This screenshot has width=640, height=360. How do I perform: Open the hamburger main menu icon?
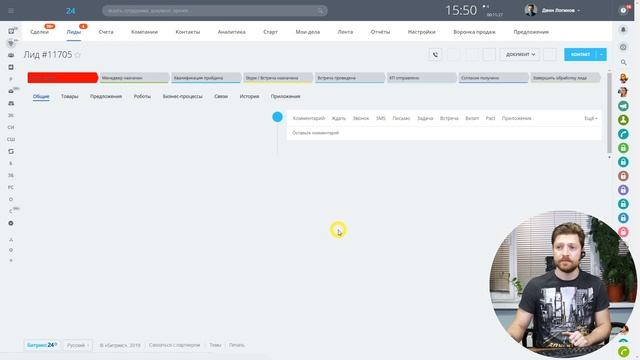pyautogui.click(x=11, y=11)
